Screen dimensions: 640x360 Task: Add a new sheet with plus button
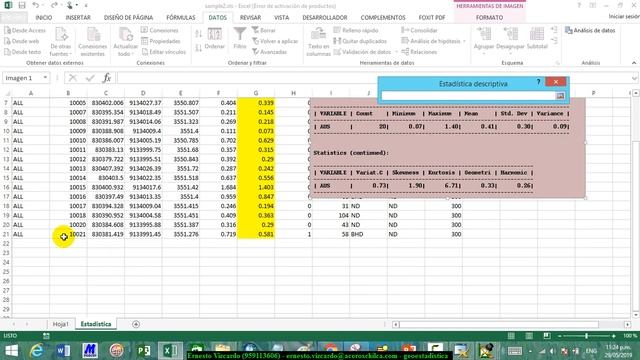(136, 324)
